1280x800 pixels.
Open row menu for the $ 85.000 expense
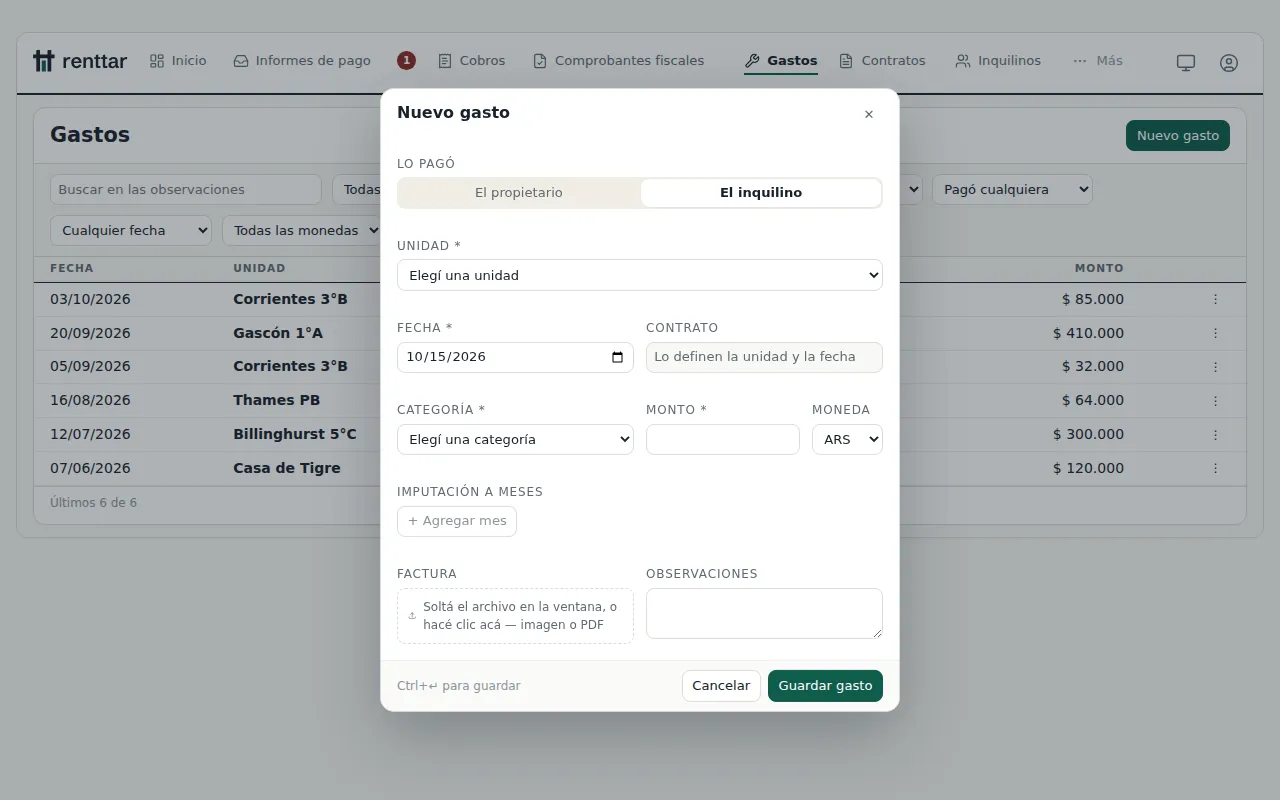tap(1216, 299)
